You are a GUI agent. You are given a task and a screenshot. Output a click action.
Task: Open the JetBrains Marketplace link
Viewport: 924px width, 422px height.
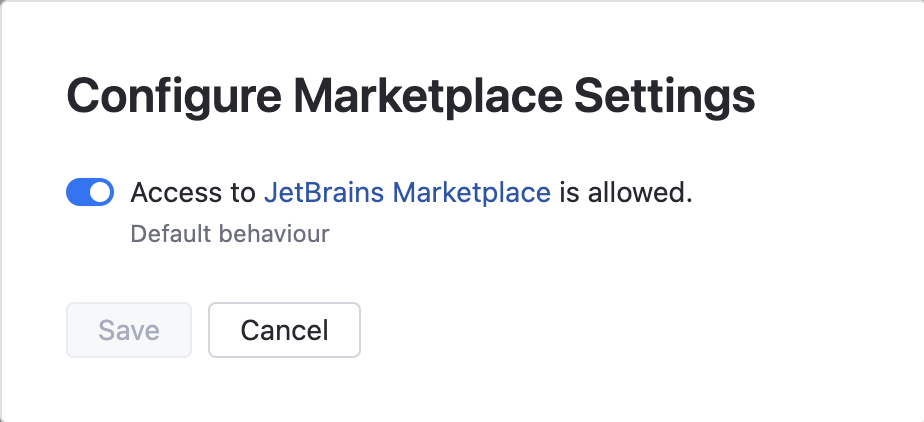407,192
